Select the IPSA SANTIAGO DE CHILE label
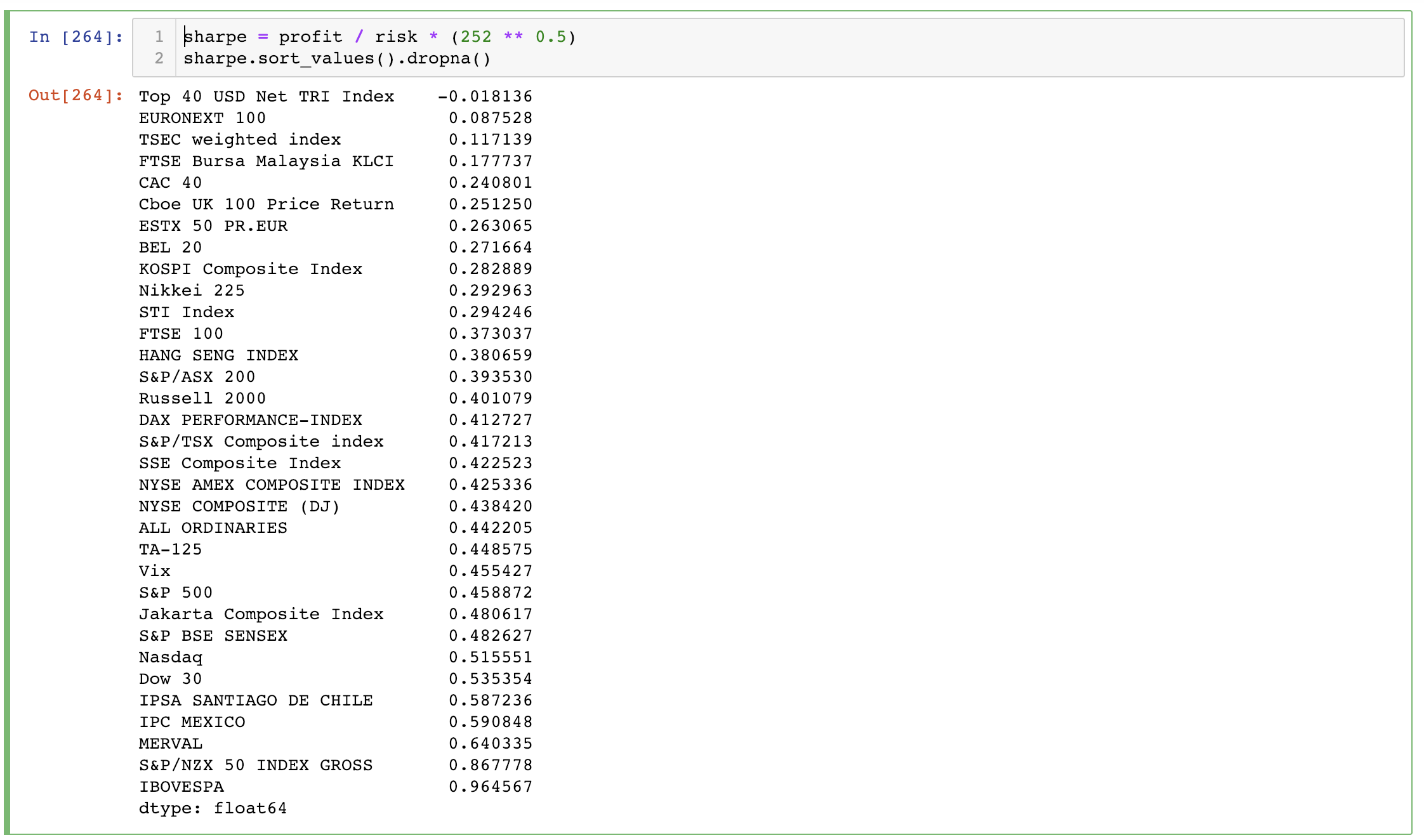This screenshot has height=840, width=1424. click(x=256, y=700)
